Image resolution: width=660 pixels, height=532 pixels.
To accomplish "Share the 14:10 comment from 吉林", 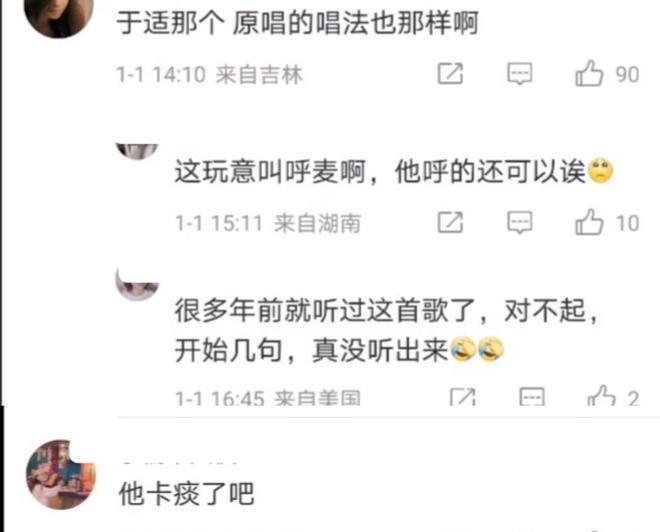I will (x=450, y=74).
